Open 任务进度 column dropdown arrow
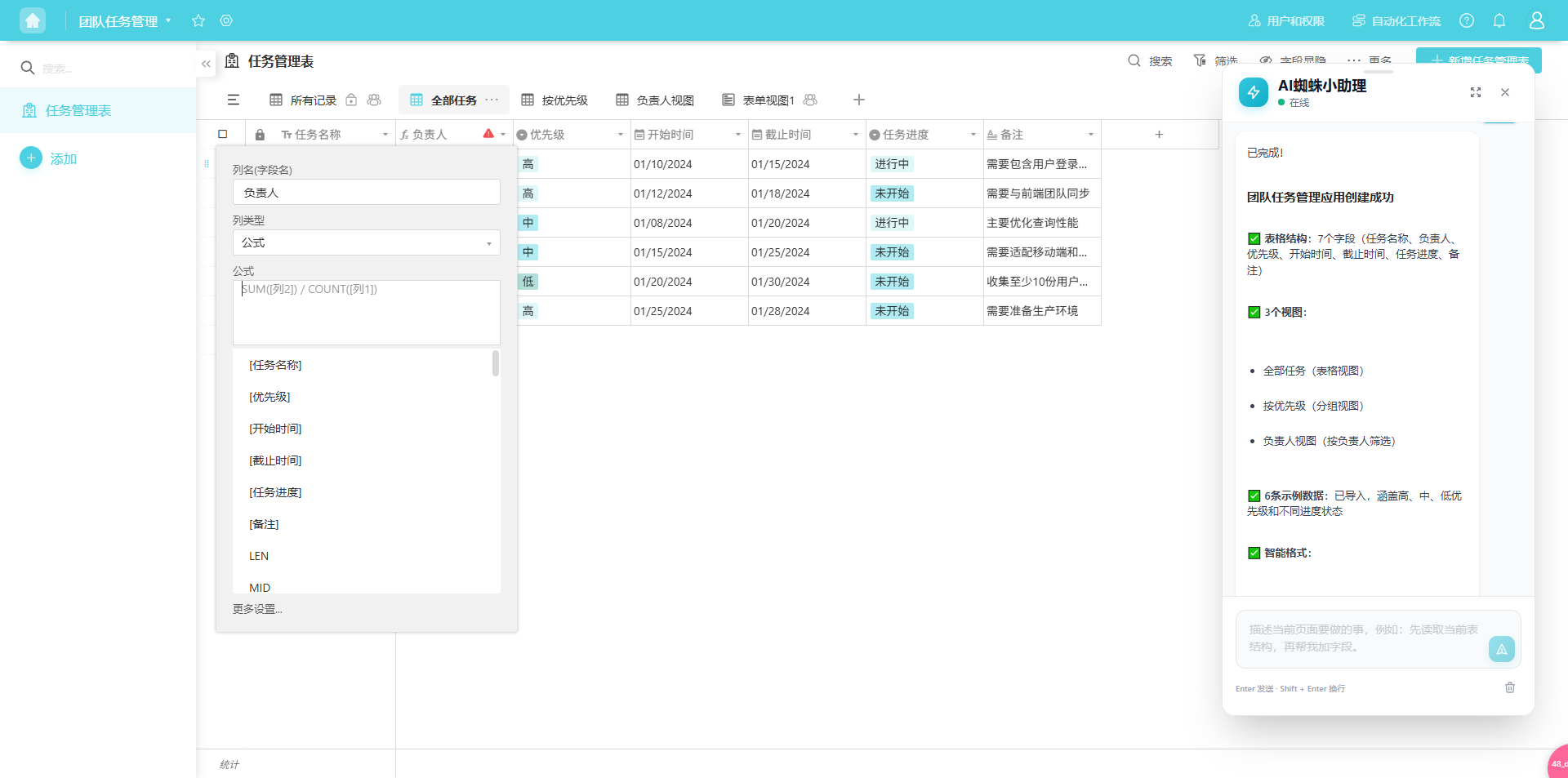1568x778 pixels. pos(973,135)
